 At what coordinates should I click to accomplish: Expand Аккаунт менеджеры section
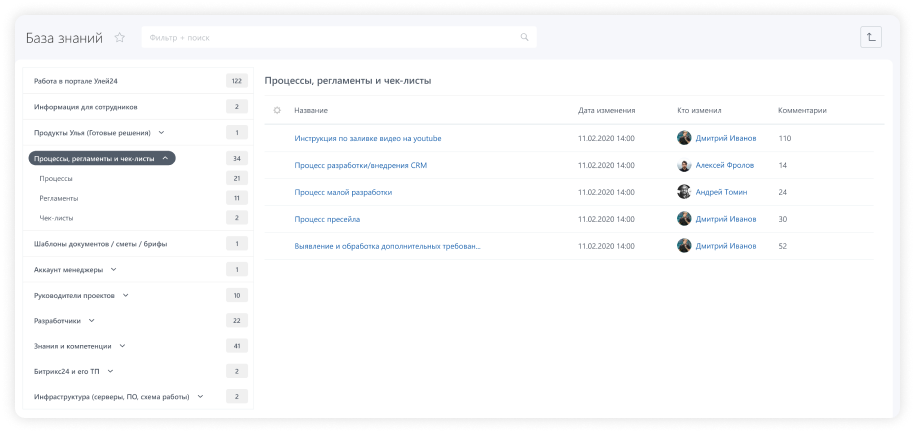point(113,269)
